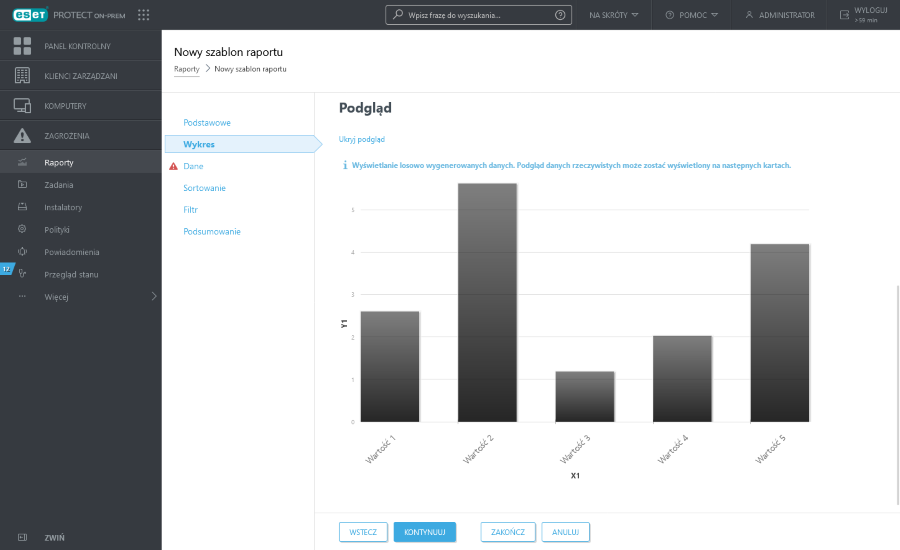Click the Powiadomienia bell icon
The width and height of the screenshot is (900, 550).
[22, 251]
